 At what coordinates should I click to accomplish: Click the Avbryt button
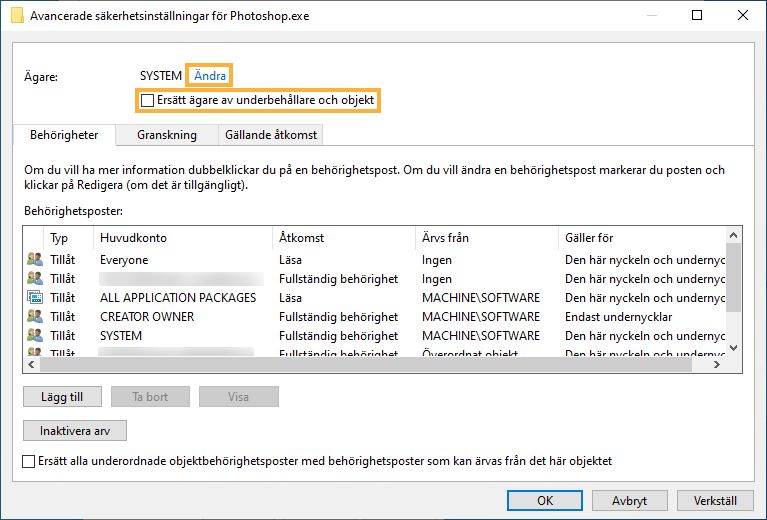click(630, 500)
